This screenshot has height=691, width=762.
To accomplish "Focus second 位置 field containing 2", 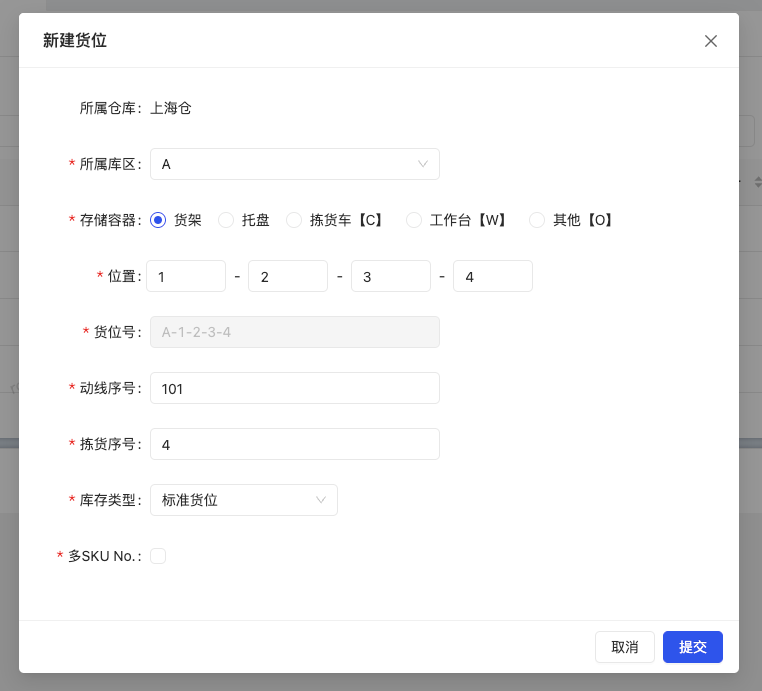I will point(288,276).
